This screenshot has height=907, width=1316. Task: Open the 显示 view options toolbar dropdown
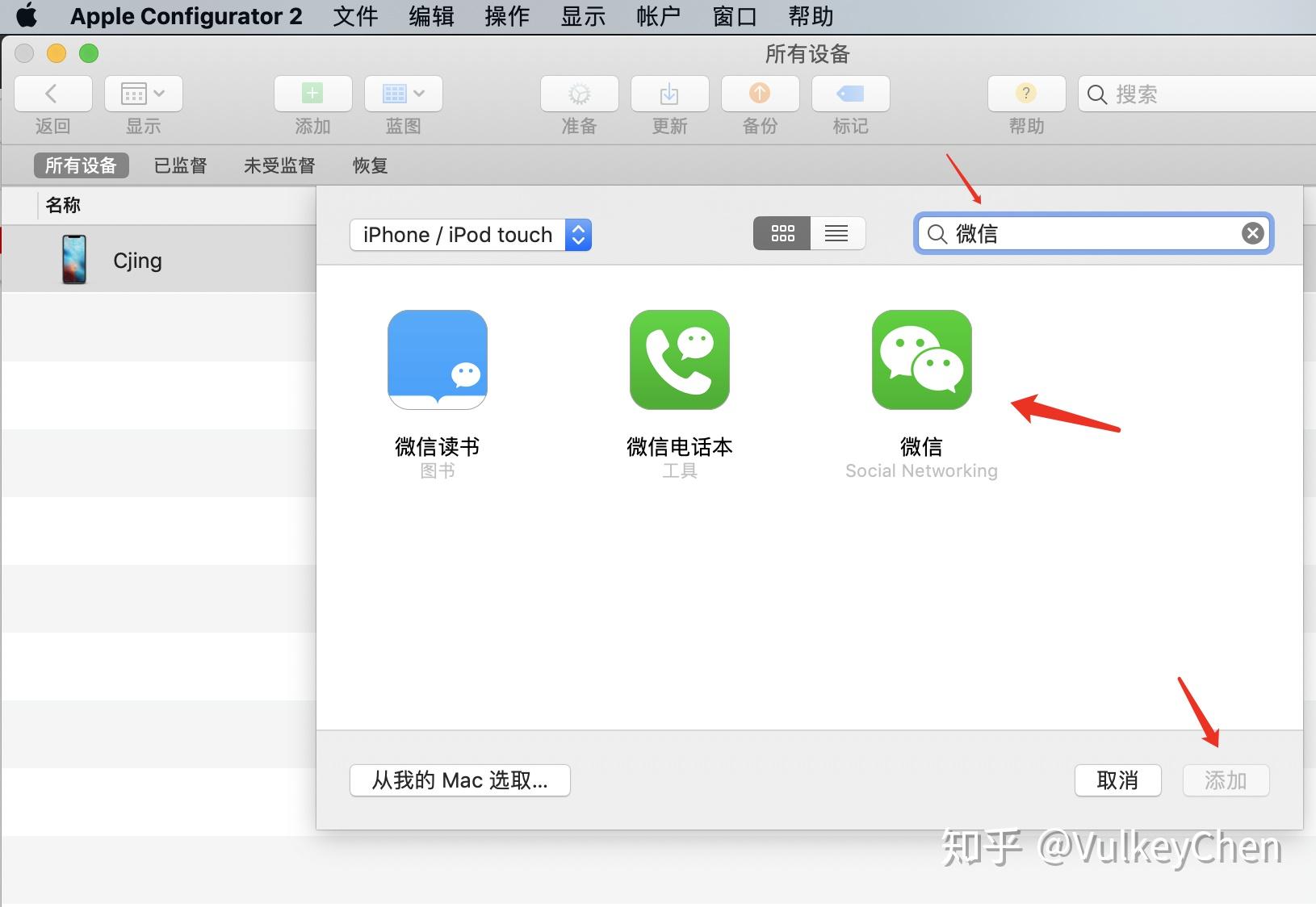coord(144,94)
